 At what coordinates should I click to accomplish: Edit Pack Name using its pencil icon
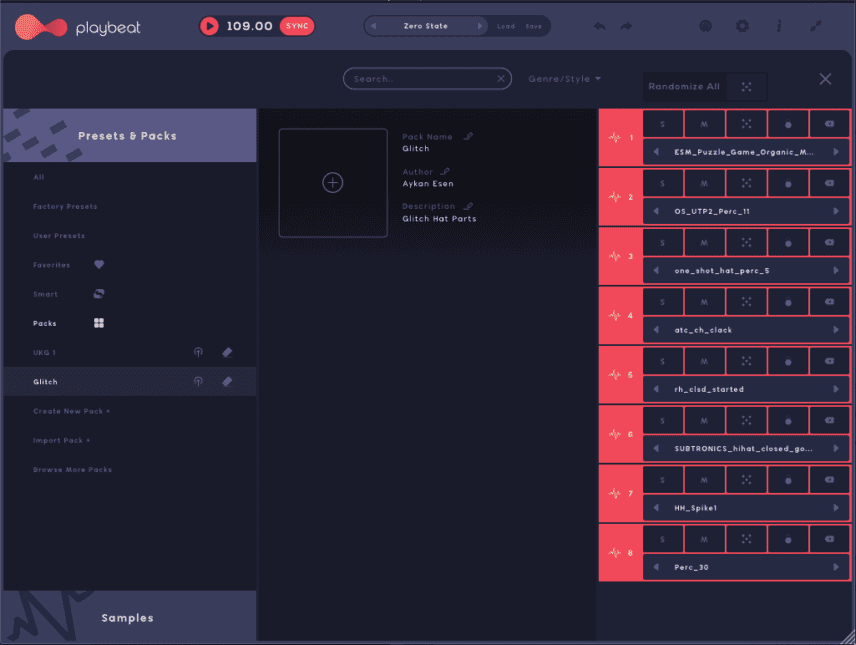pos(468,136)
